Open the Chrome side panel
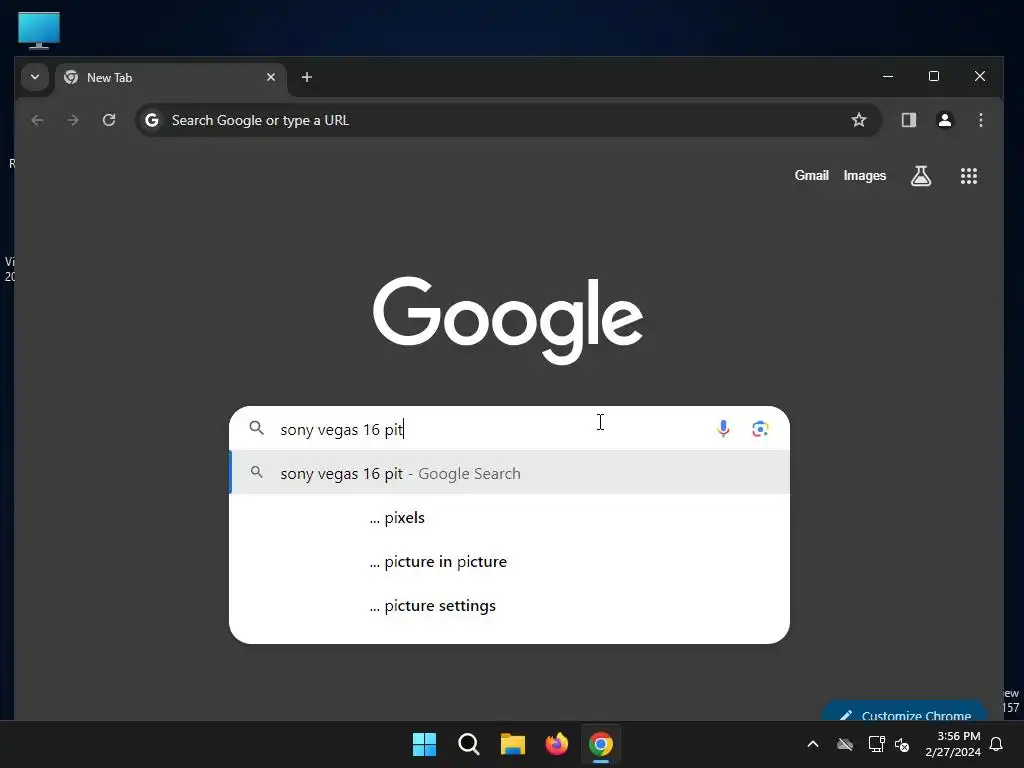Screen dimensions: 1024x768 [908, 120]
